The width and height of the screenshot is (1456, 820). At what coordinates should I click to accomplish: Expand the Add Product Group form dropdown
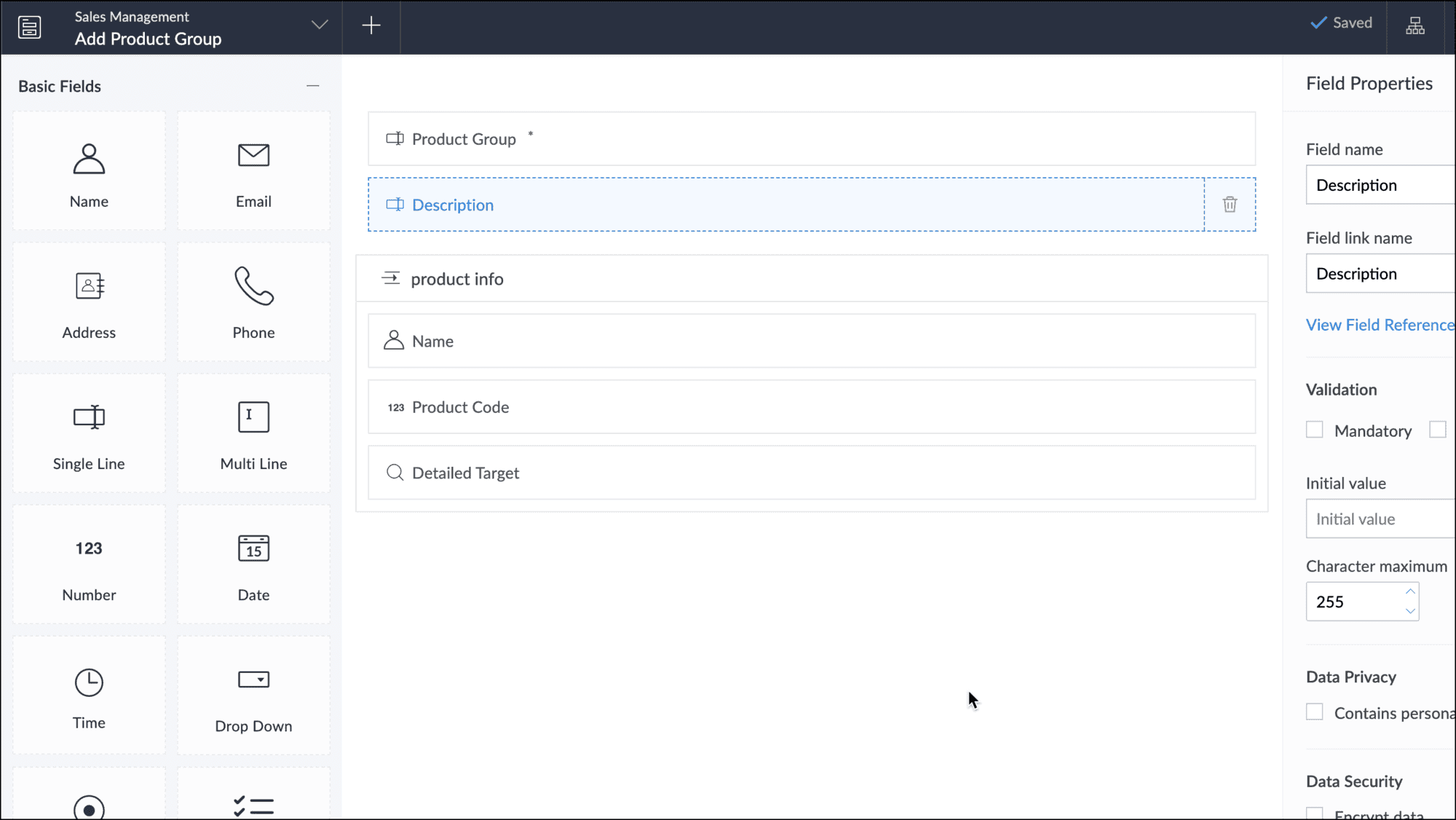319,25
